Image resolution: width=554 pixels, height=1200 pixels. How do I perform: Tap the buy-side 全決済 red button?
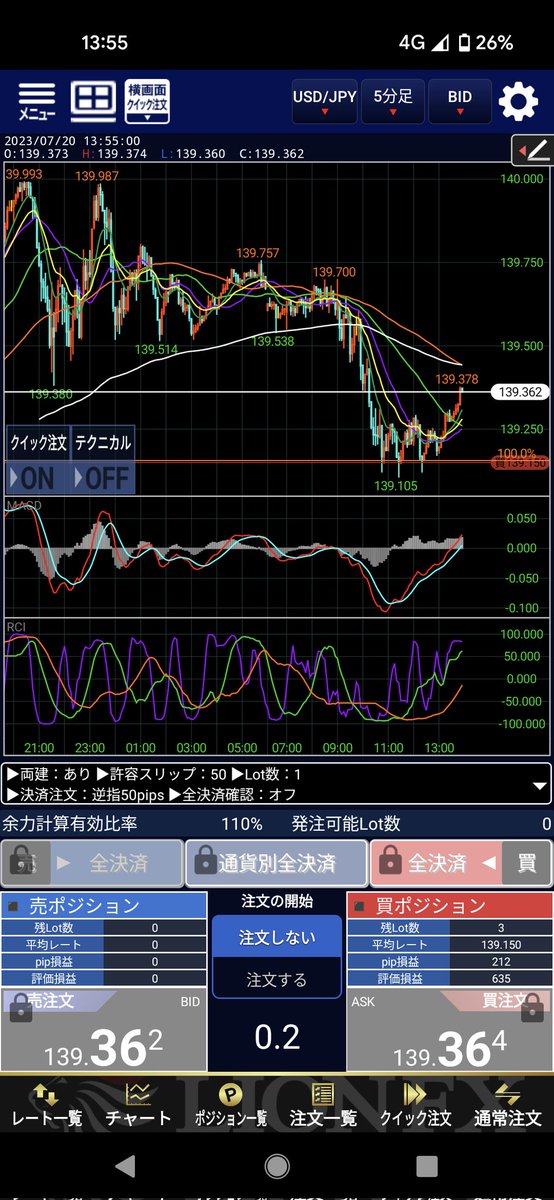[436, 863]
